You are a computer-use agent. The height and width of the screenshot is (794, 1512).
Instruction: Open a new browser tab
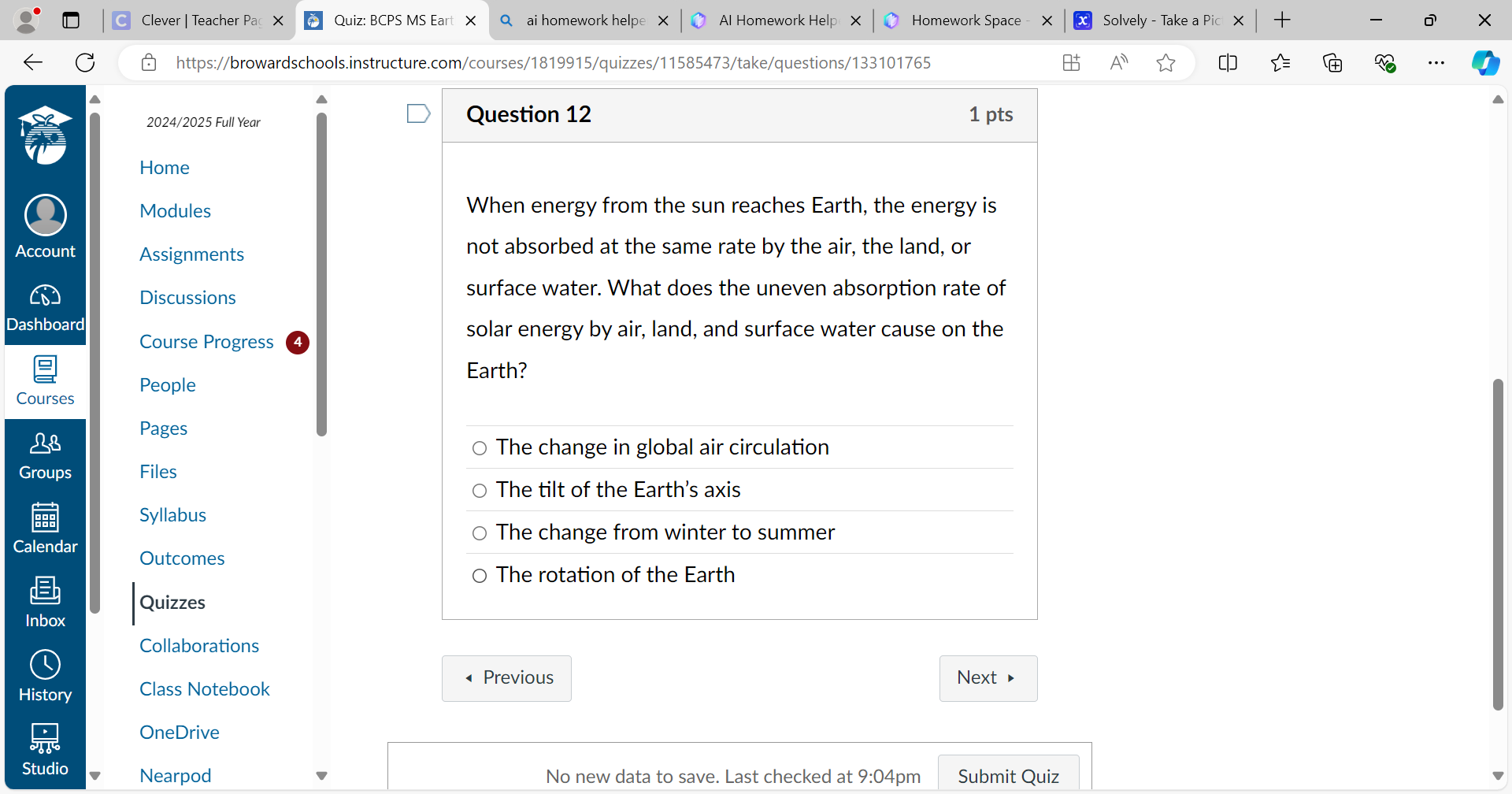tap(1282, 20)
